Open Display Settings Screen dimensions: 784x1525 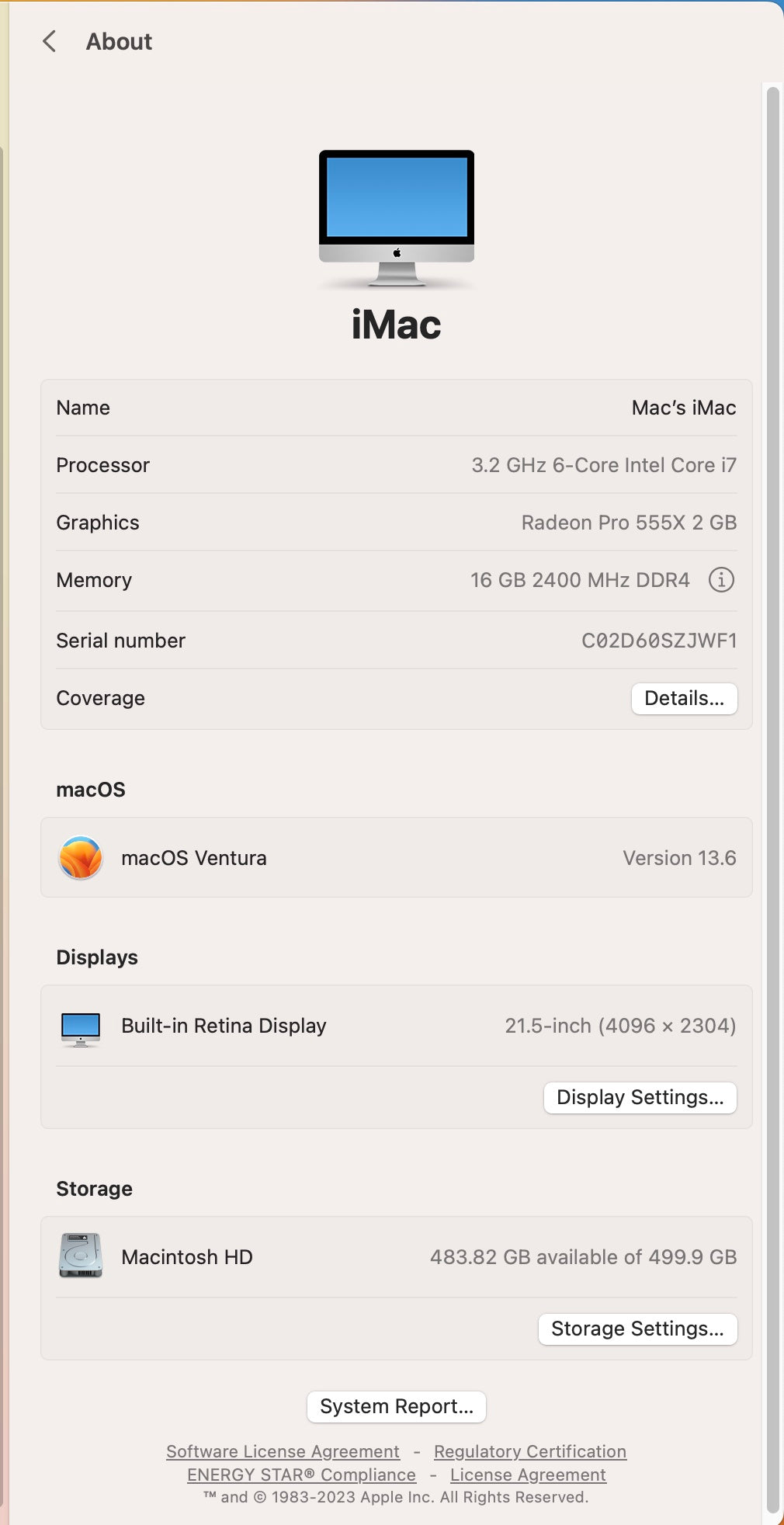[640, 1097]
